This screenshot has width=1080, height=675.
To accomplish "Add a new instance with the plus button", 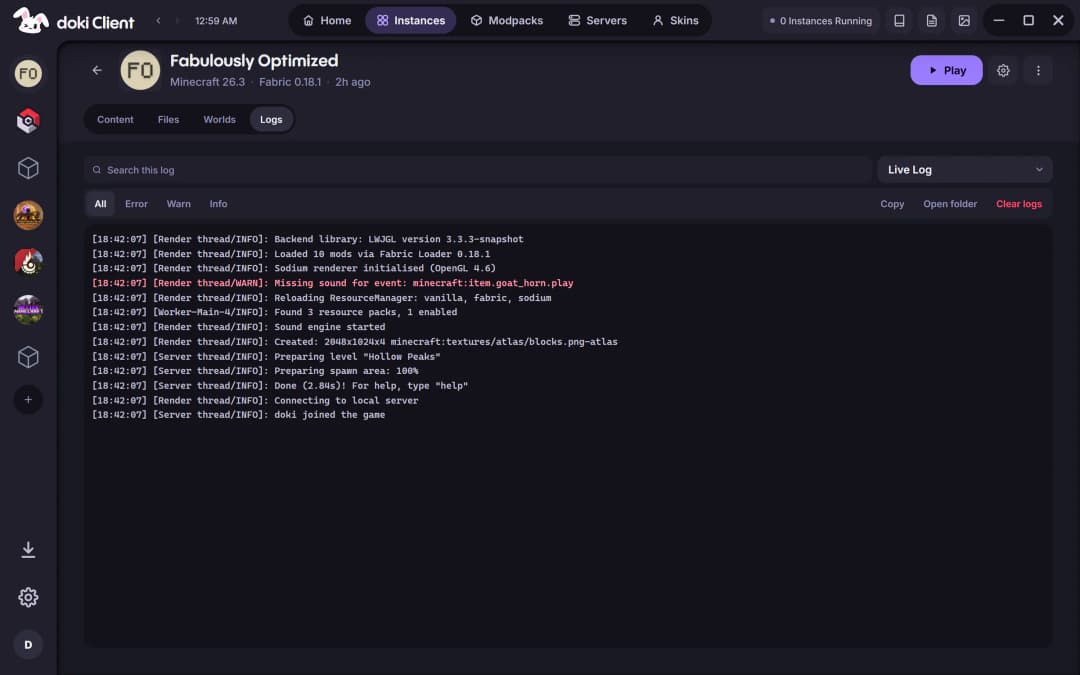I will (28, 399).
